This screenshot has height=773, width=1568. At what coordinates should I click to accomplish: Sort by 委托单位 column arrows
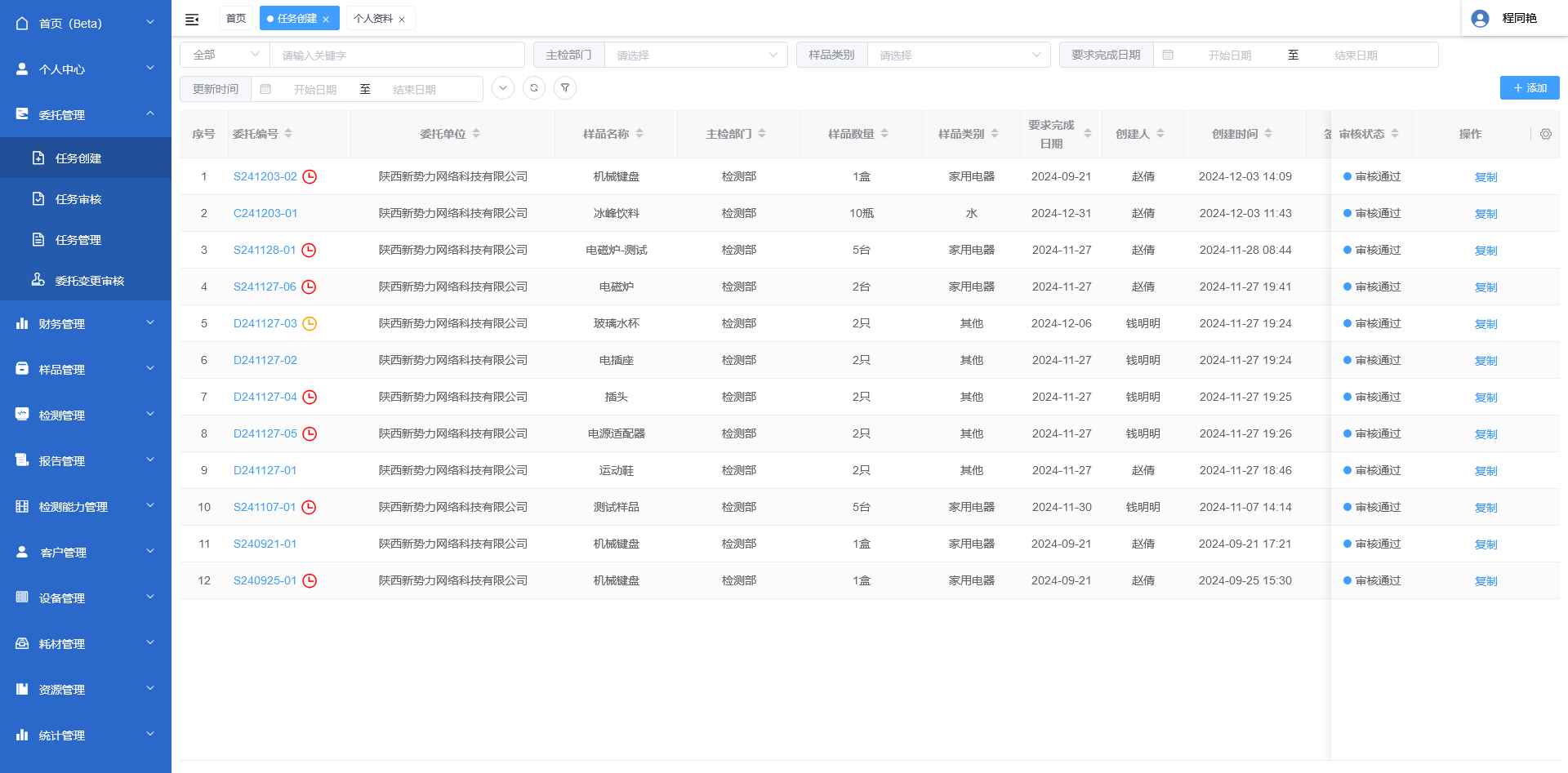click(476, 134)
